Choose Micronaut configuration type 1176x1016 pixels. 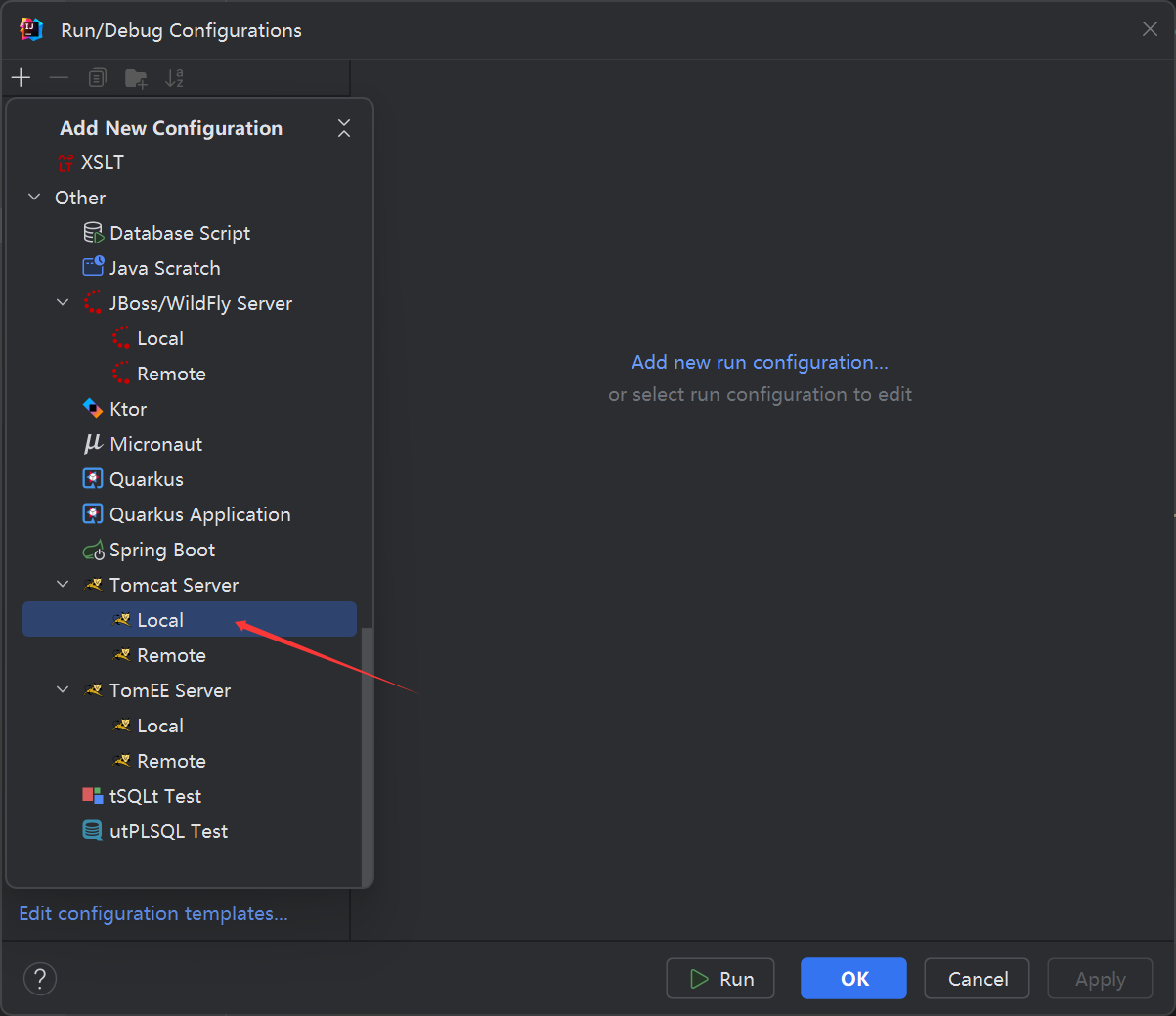point(190,444)
